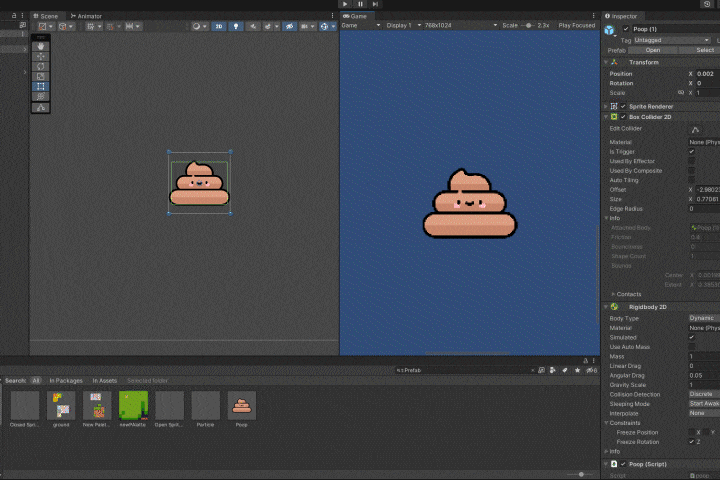Viewport: 720px width, 480px height.
Task: Switch to the Animator tab
Action: coord(86,16)
